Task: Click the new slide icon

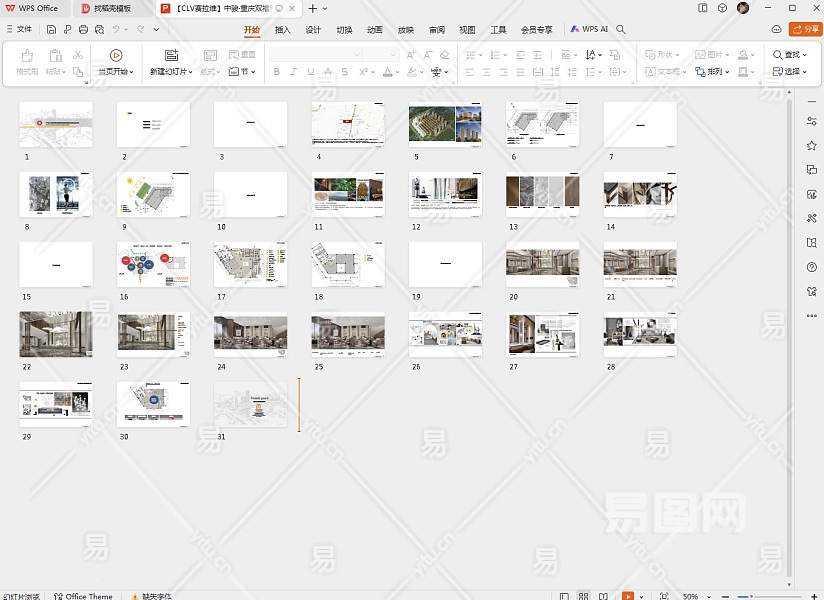Action: pos(171,55)
